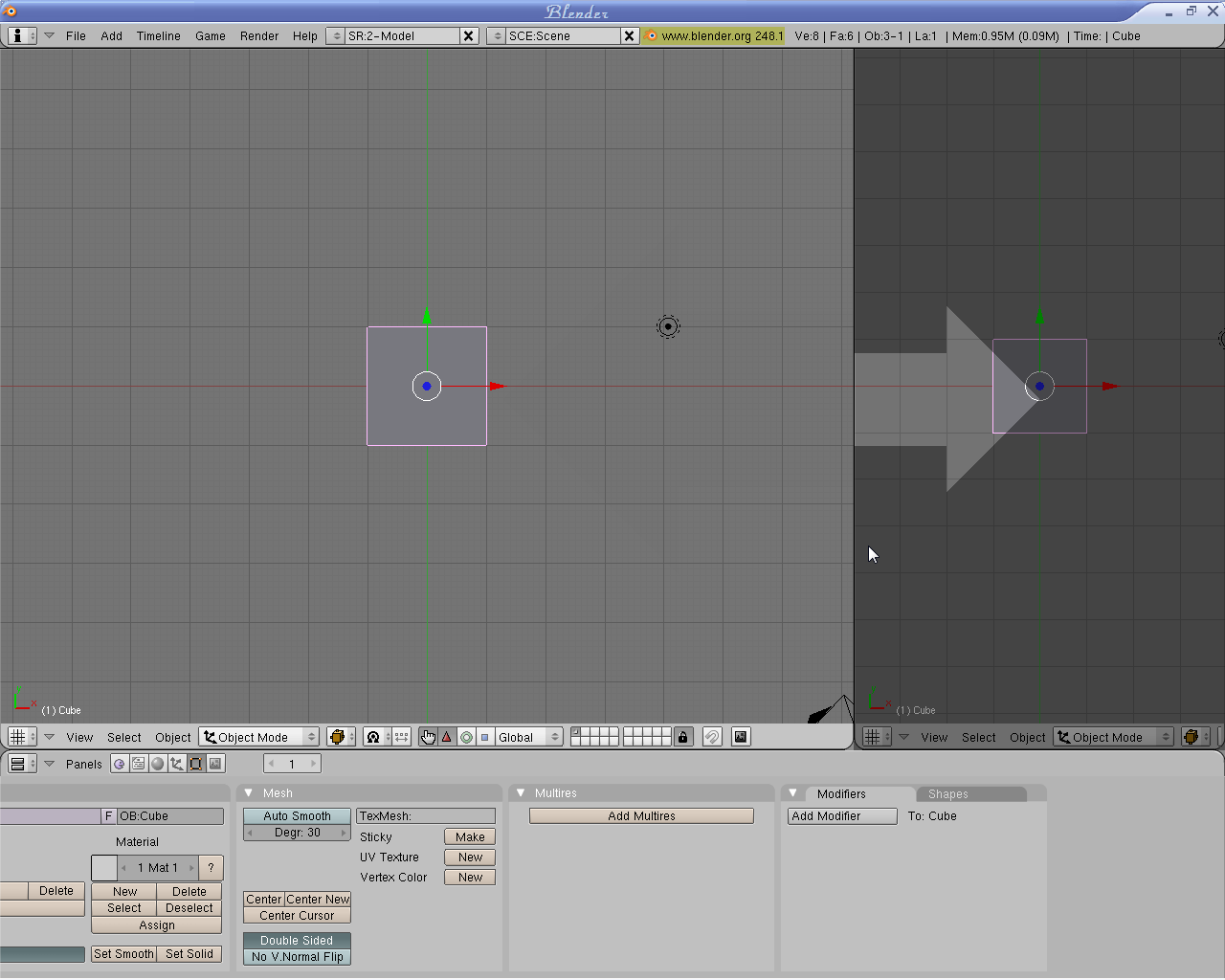Open the Shading context sphere icon
The height and width of the screenshot is (980, 1225).
click(x=158, y=764)
